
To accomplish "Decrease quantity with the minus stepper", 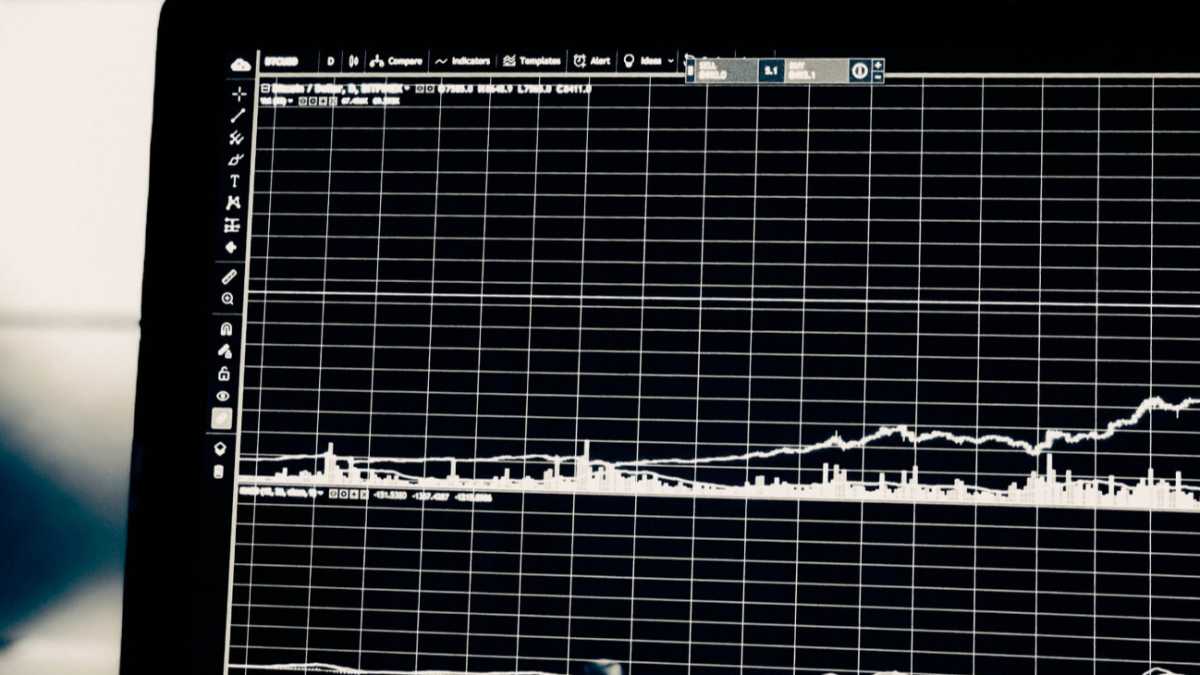I will (878, 77).
